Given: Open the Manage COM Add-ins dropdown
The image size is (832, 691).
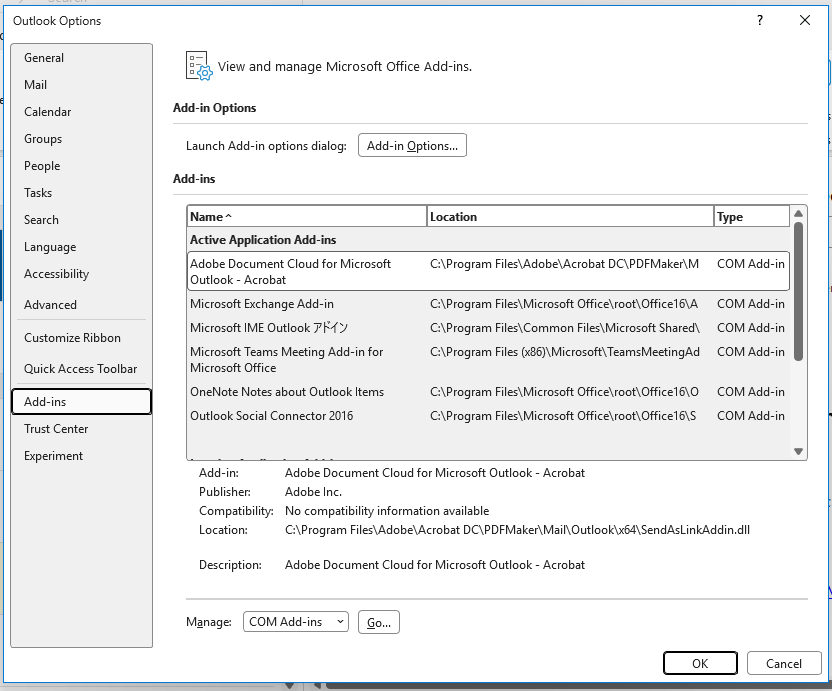Looking at the screenshot, I should pos(296,622).
